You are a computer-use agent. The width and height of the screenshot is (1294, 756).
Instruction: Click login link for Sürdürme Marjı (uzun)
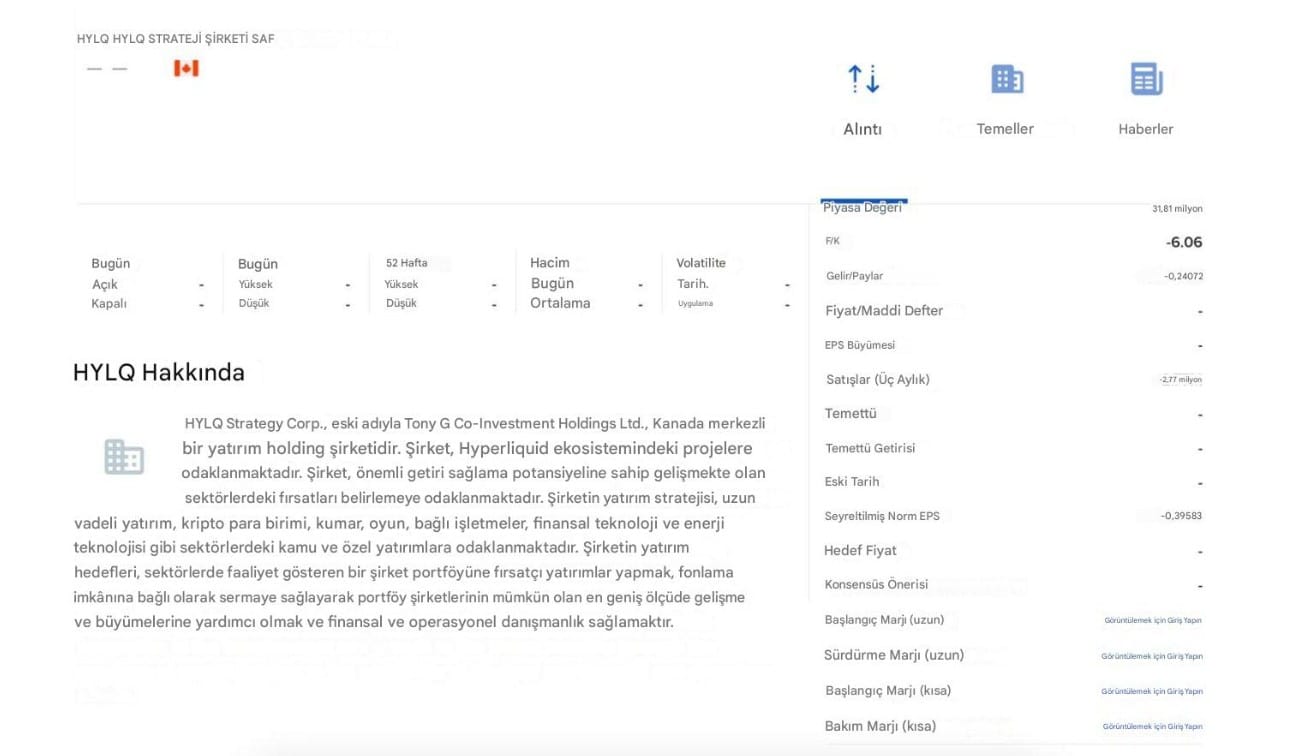point(1152,657)
